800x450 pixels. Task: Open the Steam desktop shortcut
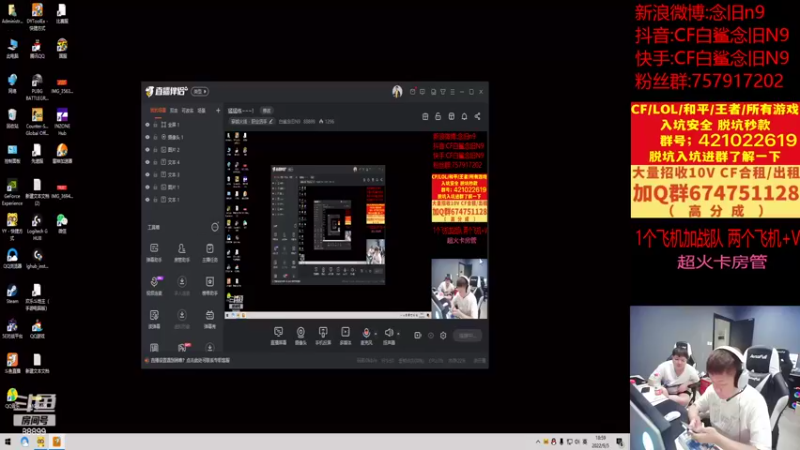(12, 294)
